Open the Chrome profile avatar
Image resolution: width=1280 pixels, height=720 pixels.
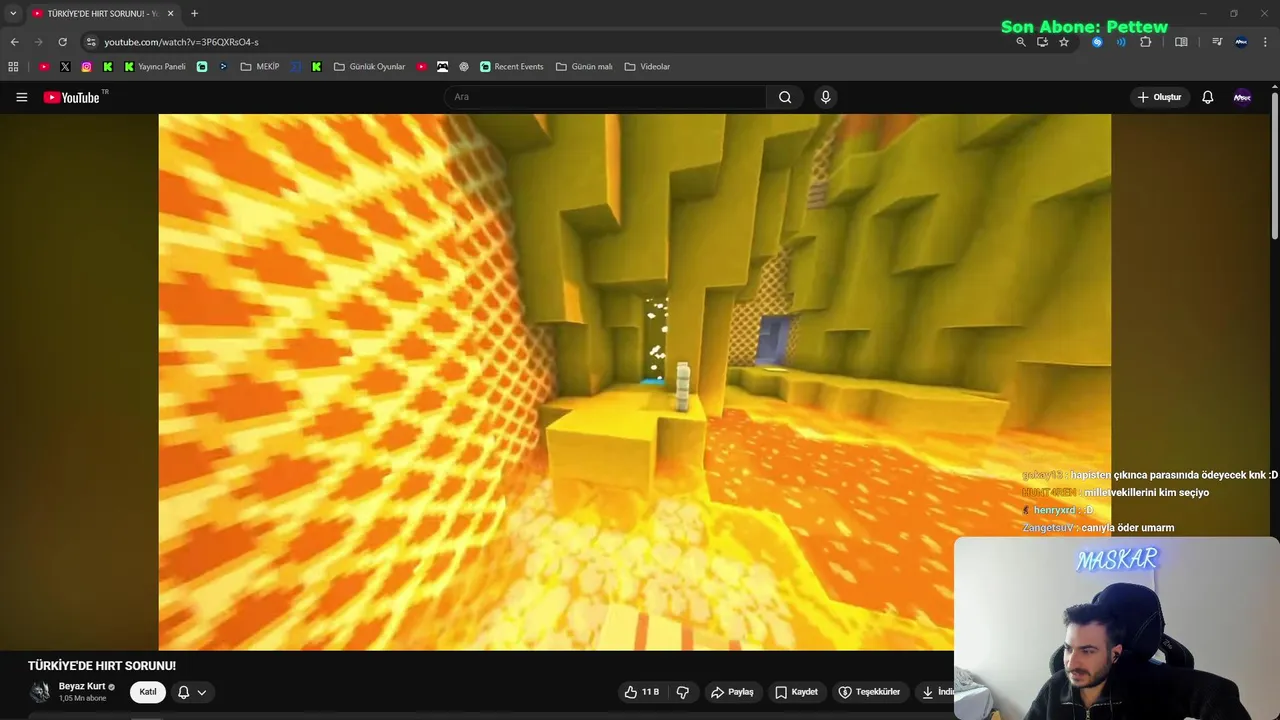coord(1241,42)
